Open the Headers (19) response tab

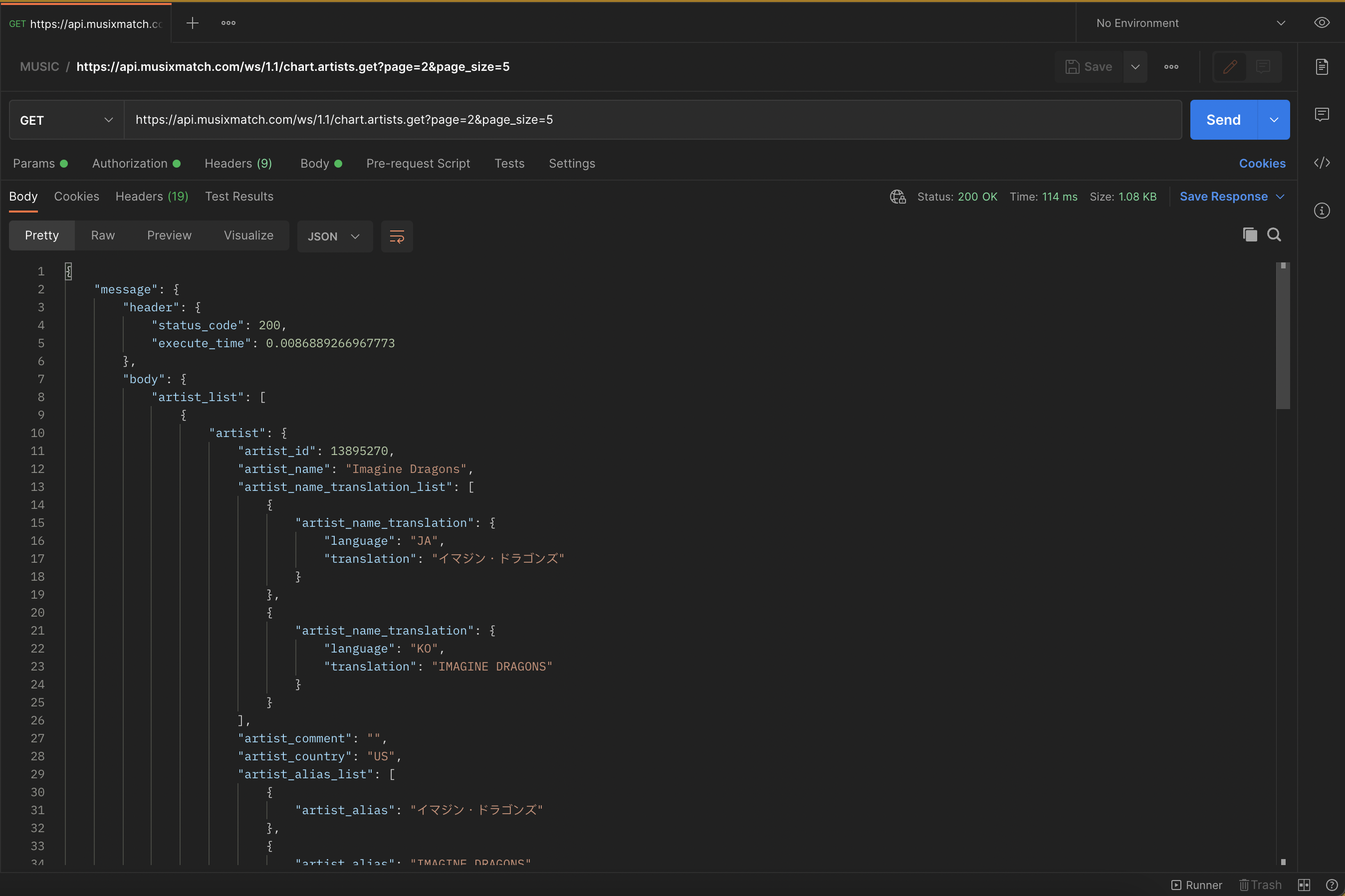(x=152, y=196)
